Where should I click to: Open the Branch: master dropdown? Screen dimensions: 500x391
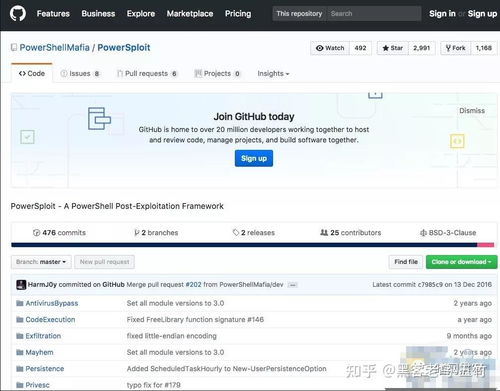[41, 262]
